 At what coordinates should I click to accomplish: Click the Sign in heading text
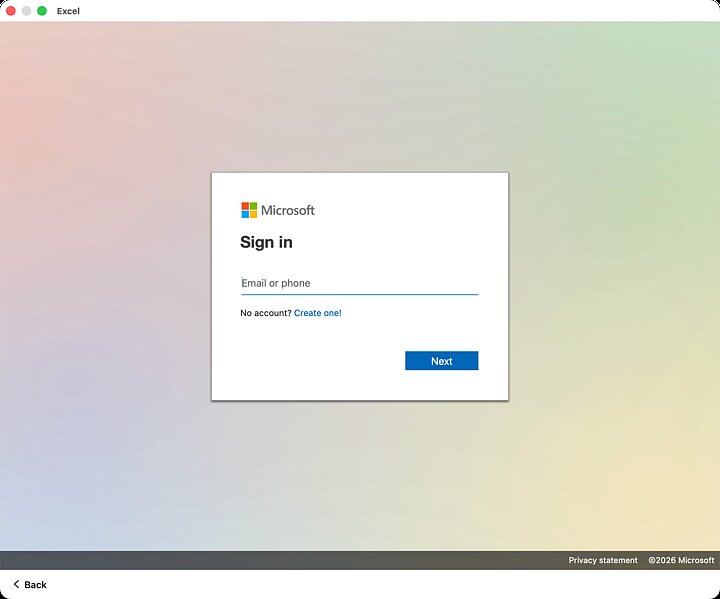266,242
